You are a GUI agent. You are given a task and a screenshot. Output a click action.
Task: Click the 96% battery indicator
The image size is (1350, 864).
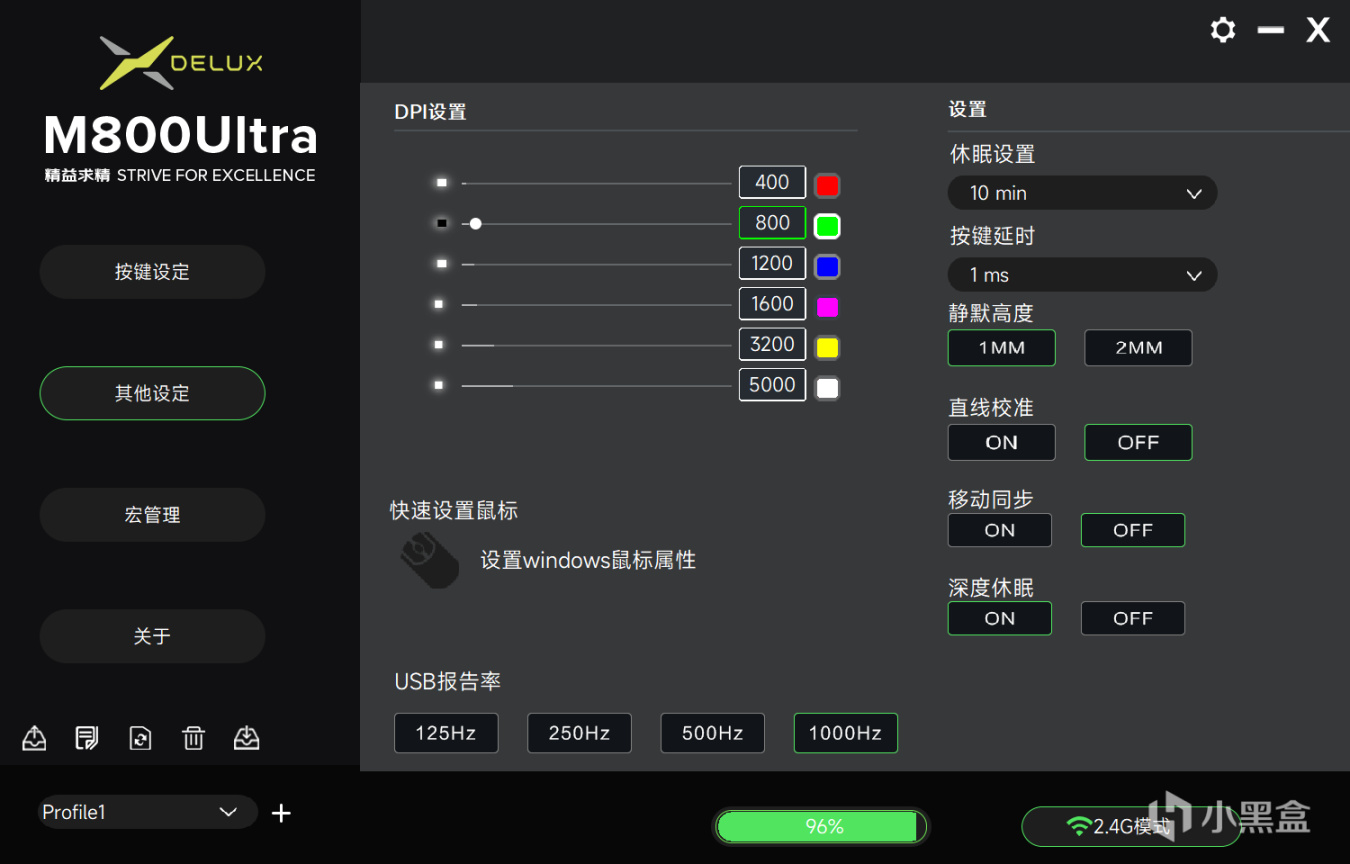(820, 827)
